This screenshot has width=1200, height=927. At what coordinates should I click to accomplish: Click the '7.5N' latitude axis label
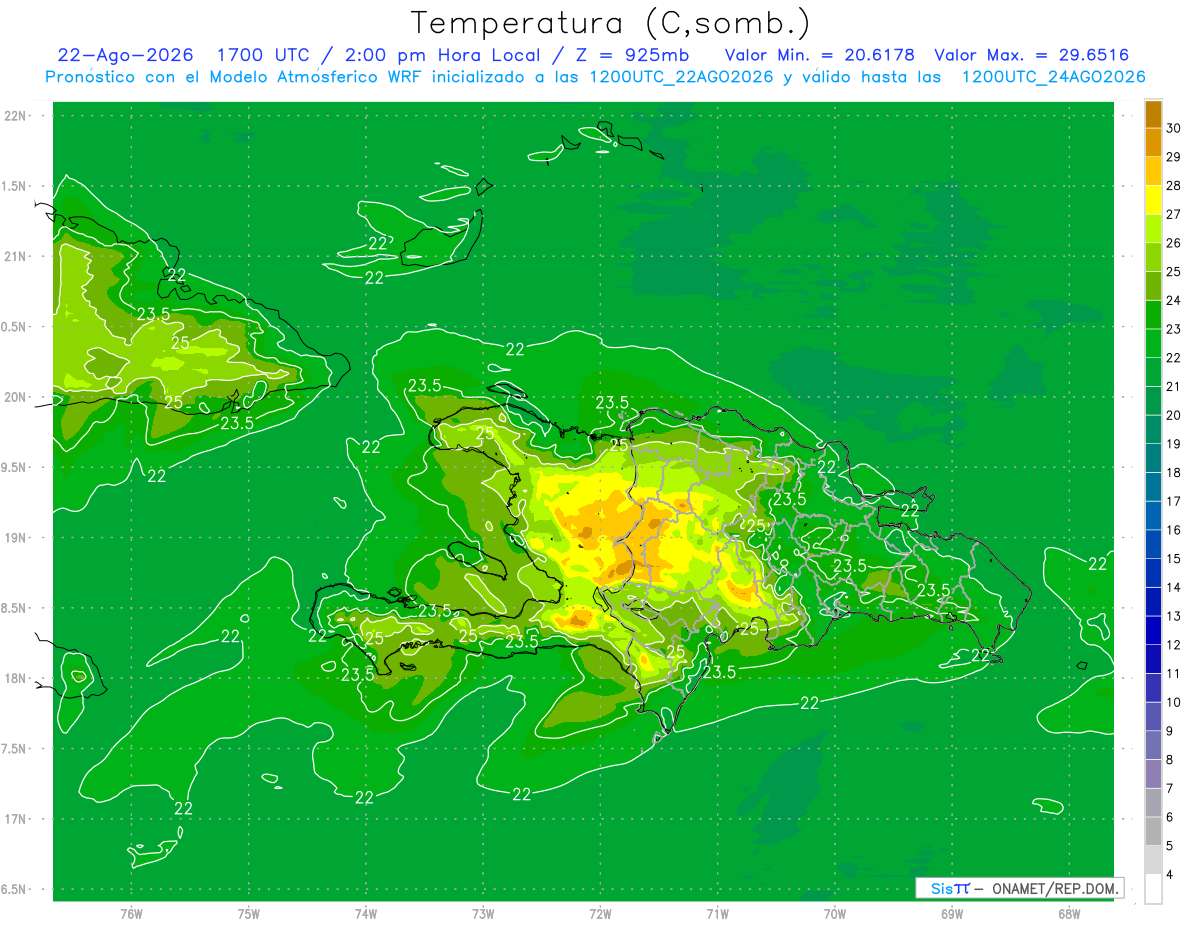click(14, 749)
